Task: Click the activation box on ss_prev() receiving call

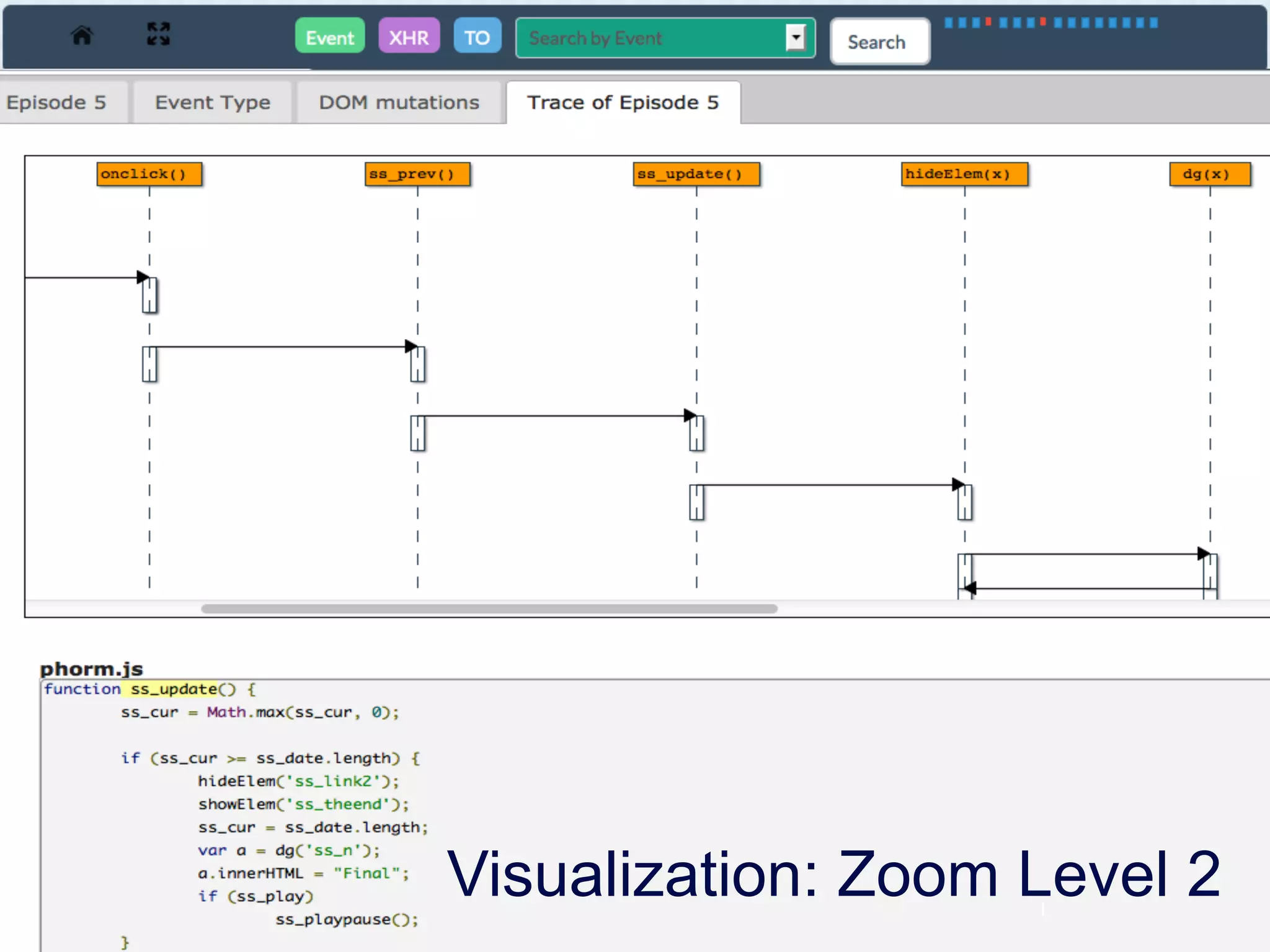Action: [417, 364]
